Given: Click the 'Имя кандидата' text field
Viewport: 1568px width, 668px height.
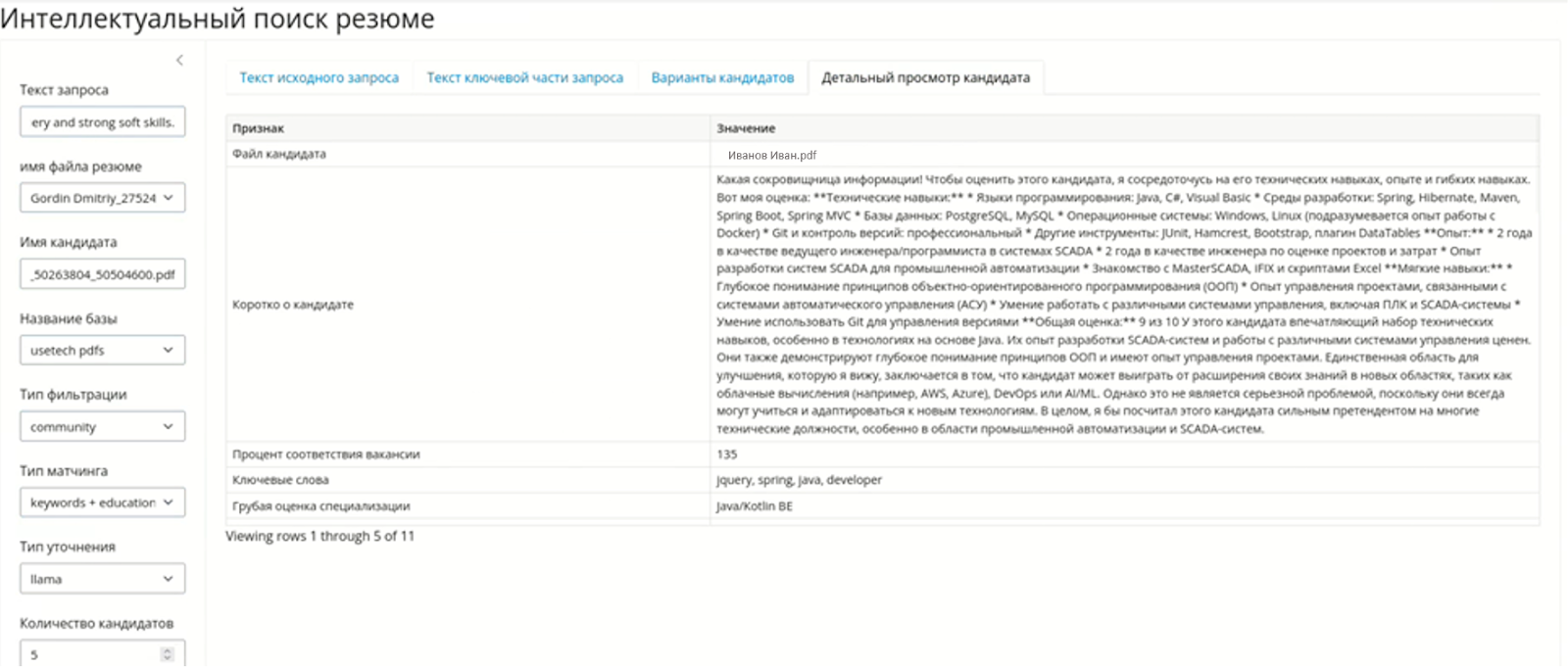Looking at the screenshot, I should coord(102,274).
